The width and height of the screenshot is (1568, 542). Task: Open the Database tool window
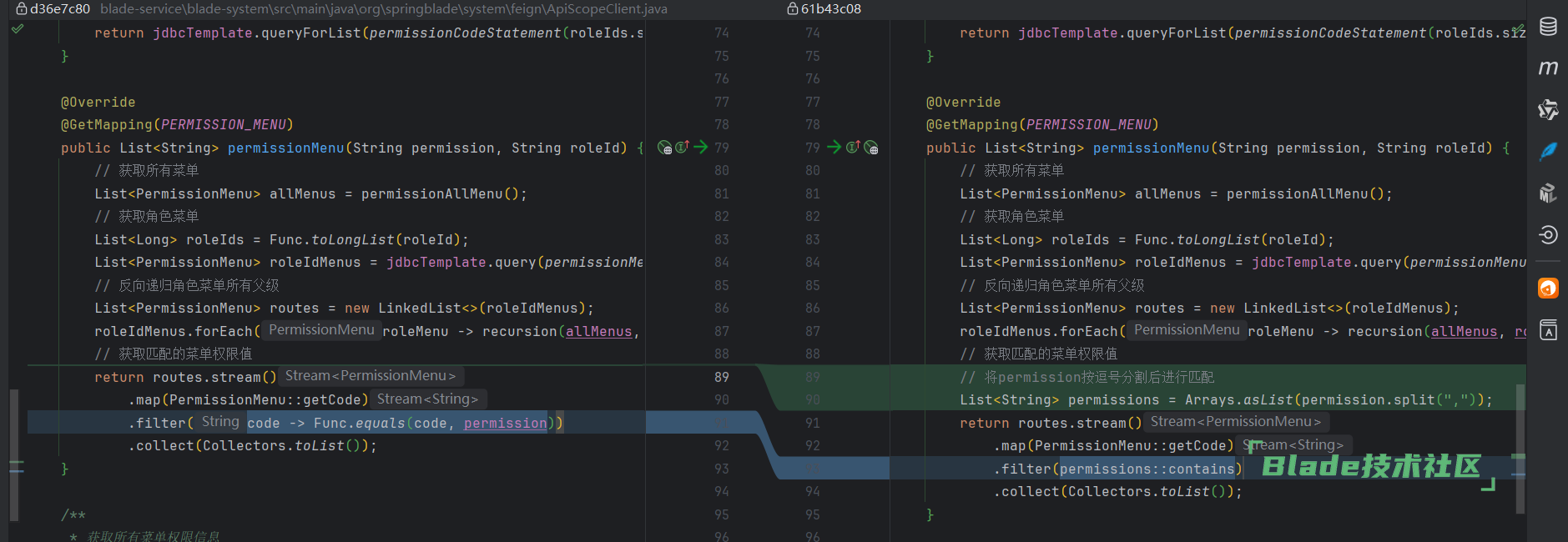point(1548,27)
